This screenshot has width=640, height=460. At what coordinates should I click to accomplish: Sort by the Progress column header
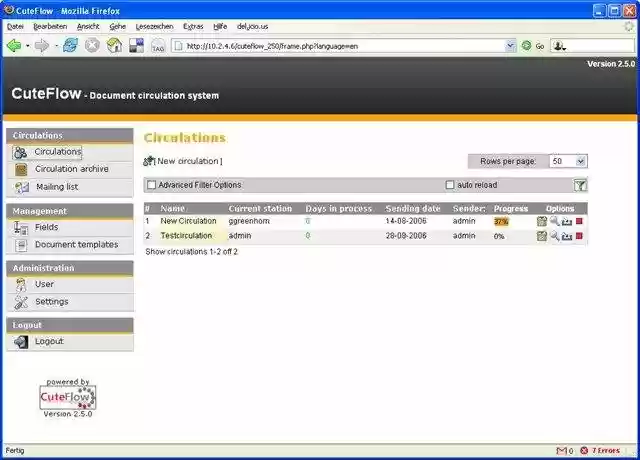[511, 208]
